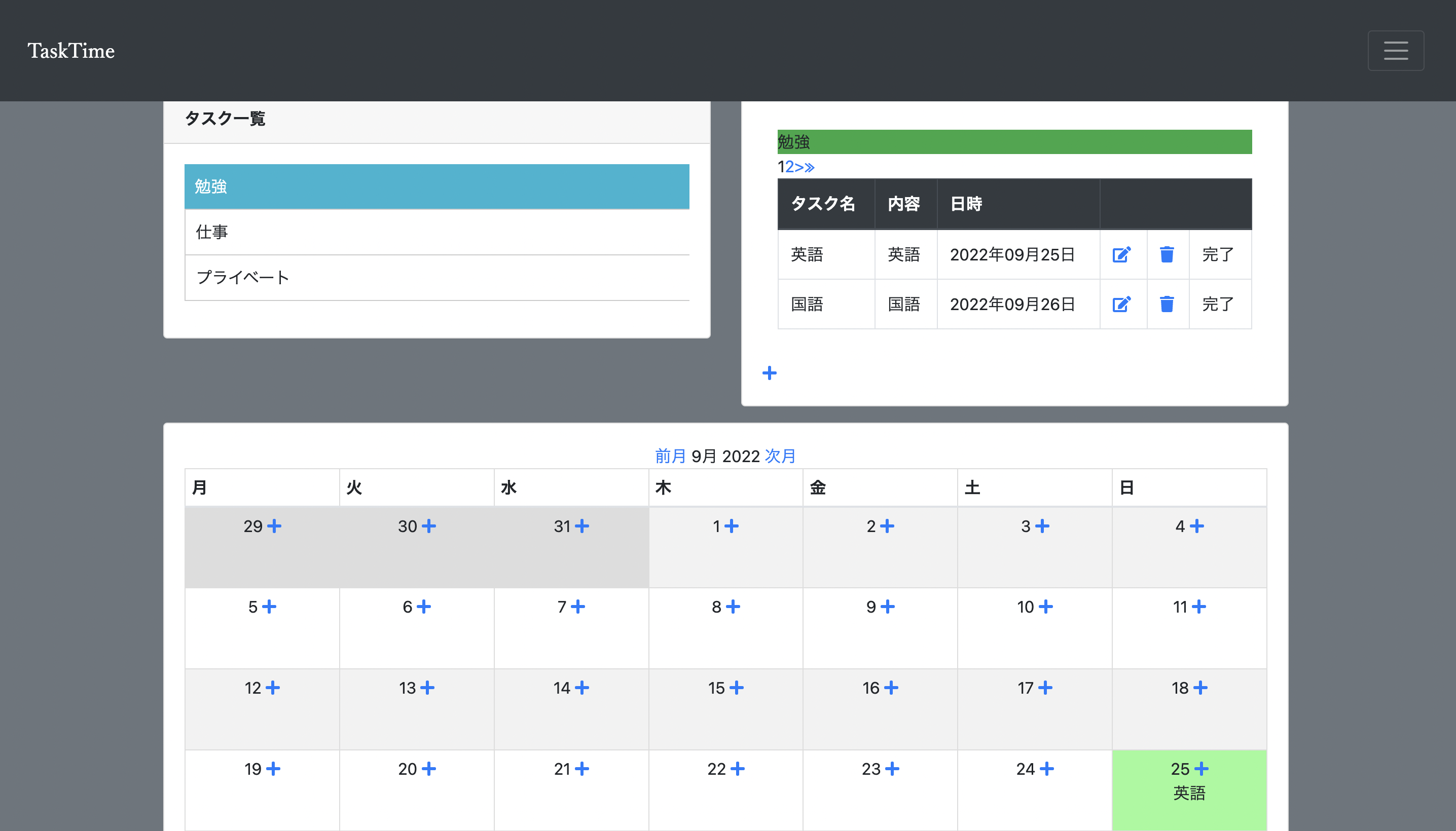
Task: Add task on calendar day 20
Action: [429, 768]
